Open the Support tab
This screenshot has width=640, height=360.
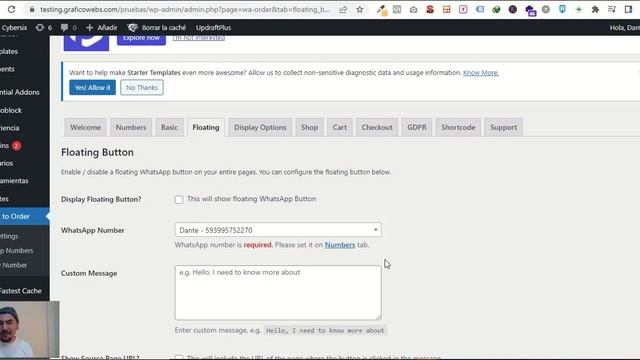pyautogui.click(x=503, y=127)
